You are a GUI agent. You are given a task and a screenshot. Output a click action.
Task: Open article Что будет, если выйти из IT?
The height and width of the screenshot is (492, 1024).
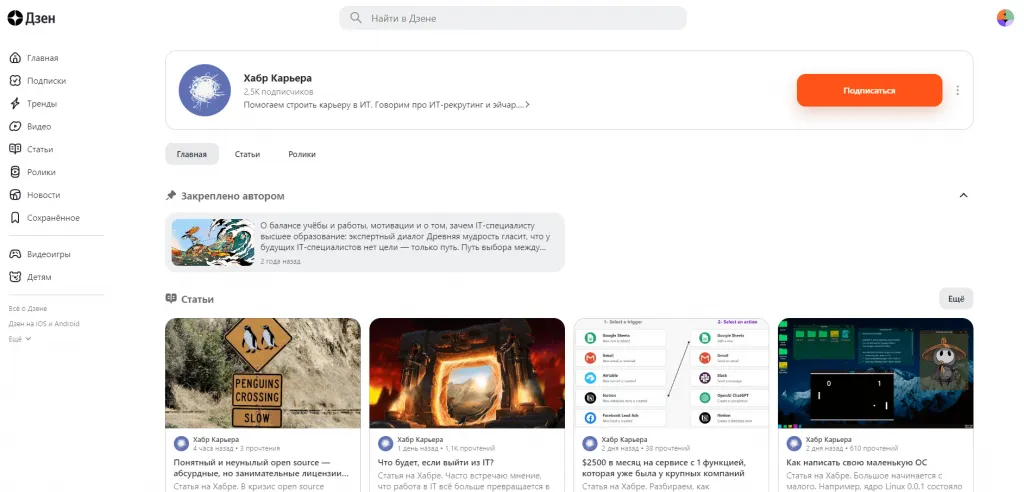(438, 462)
